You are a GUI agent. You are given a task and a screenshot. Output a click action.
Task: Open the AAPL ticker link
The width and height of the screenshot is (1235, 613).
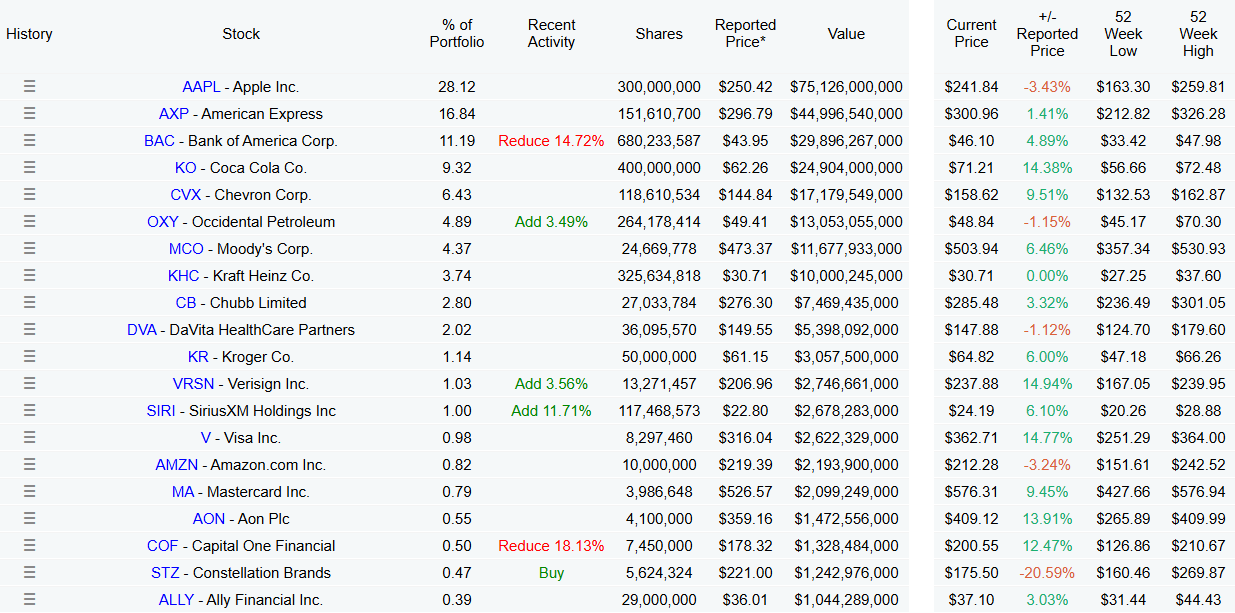click(201, 87)
